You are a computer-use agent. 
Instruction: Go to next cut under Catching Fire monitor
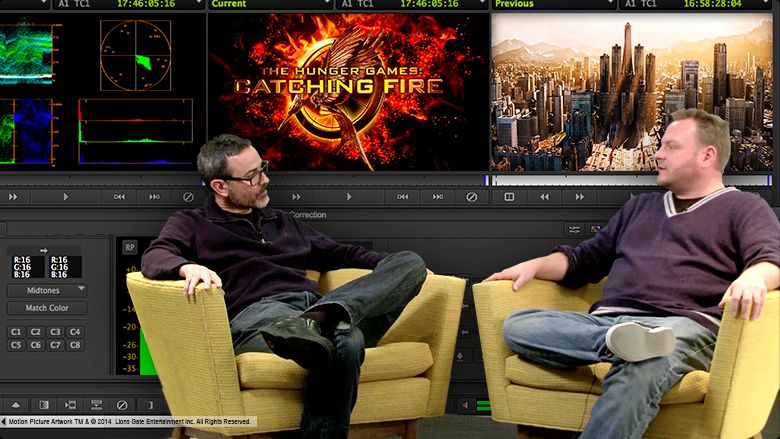438,197
